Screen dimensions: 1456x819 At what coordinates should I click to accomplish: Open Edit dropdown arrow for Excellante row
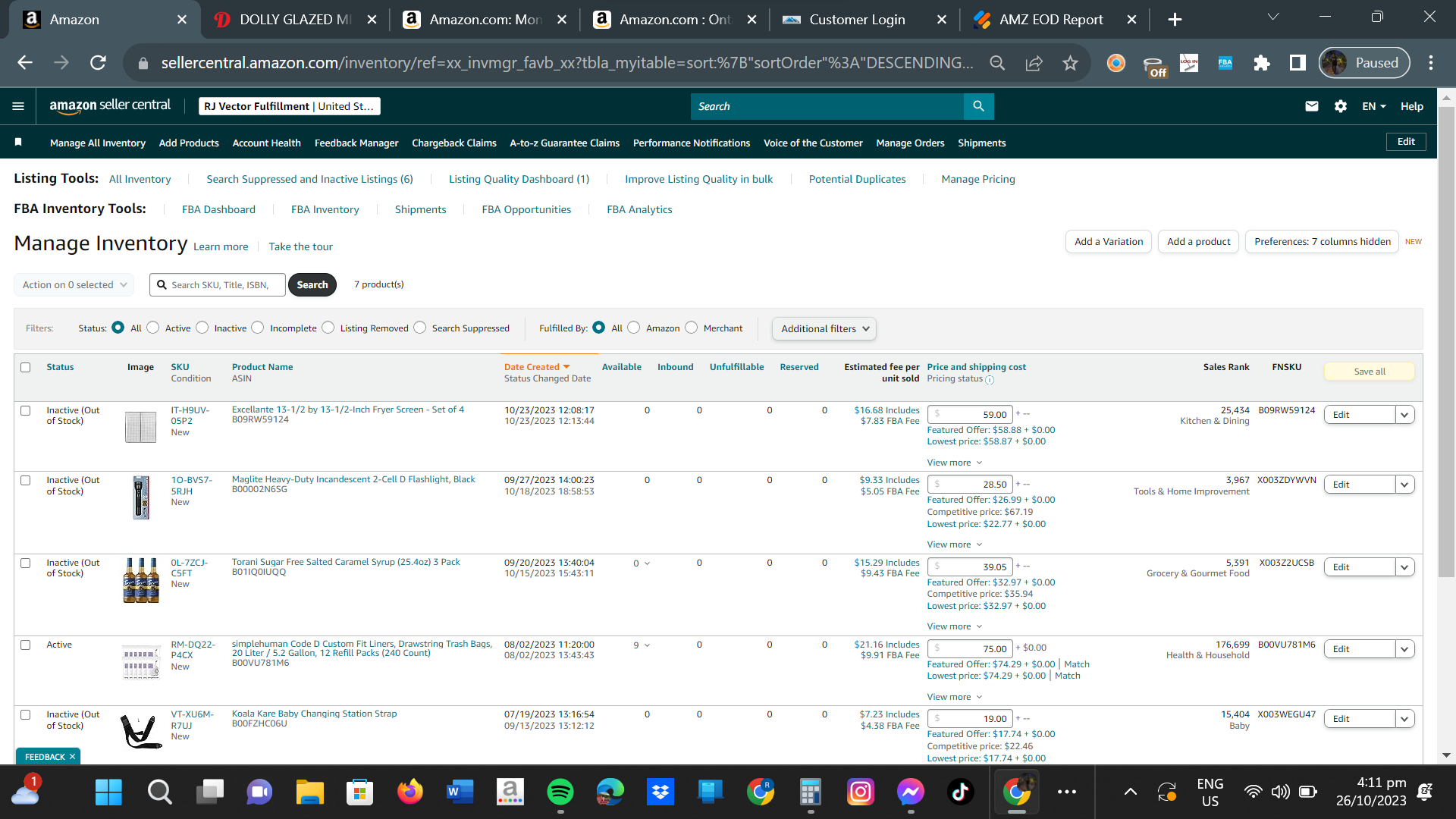(x=1404, y=415)
